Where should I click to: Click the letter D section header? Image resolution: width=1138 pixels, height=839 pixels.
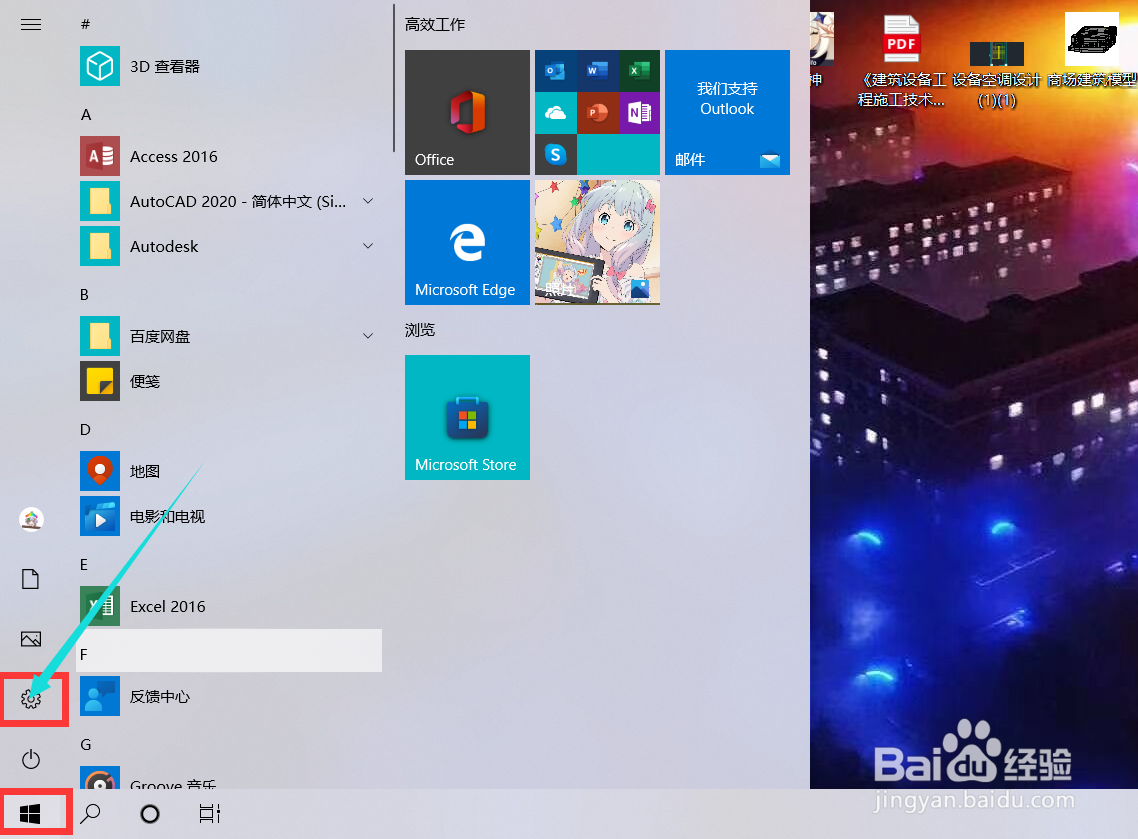click(85, 430)
